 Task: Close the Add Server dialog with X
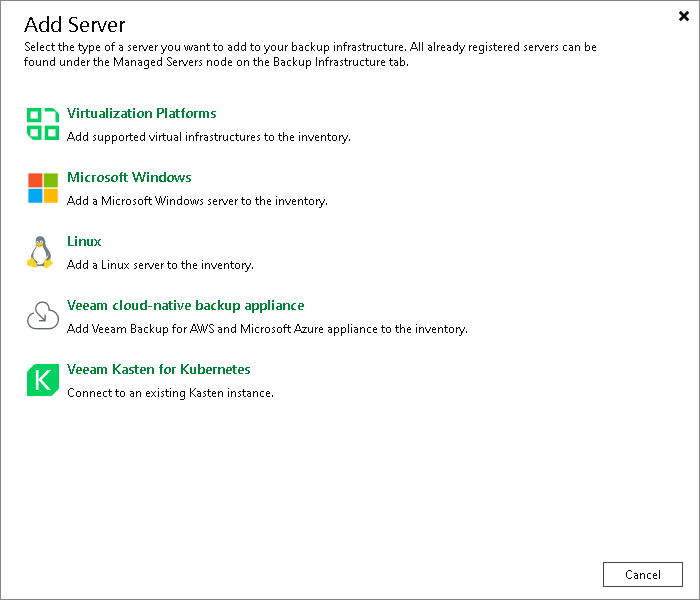point(683,16)
